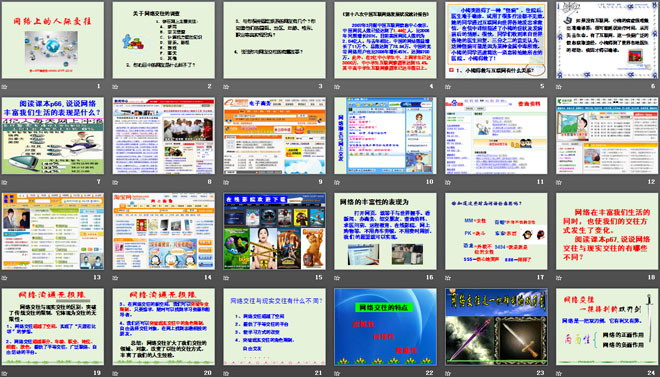
Task: Click slide number label "4"
Action: point(431,86)
